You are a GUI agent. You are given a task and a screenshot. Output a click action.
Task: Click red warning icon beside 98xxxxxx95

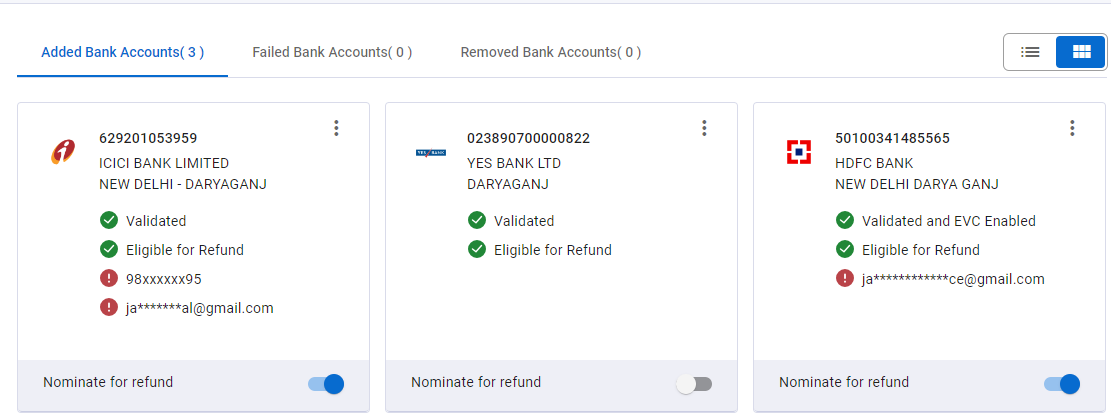[108, 278]
